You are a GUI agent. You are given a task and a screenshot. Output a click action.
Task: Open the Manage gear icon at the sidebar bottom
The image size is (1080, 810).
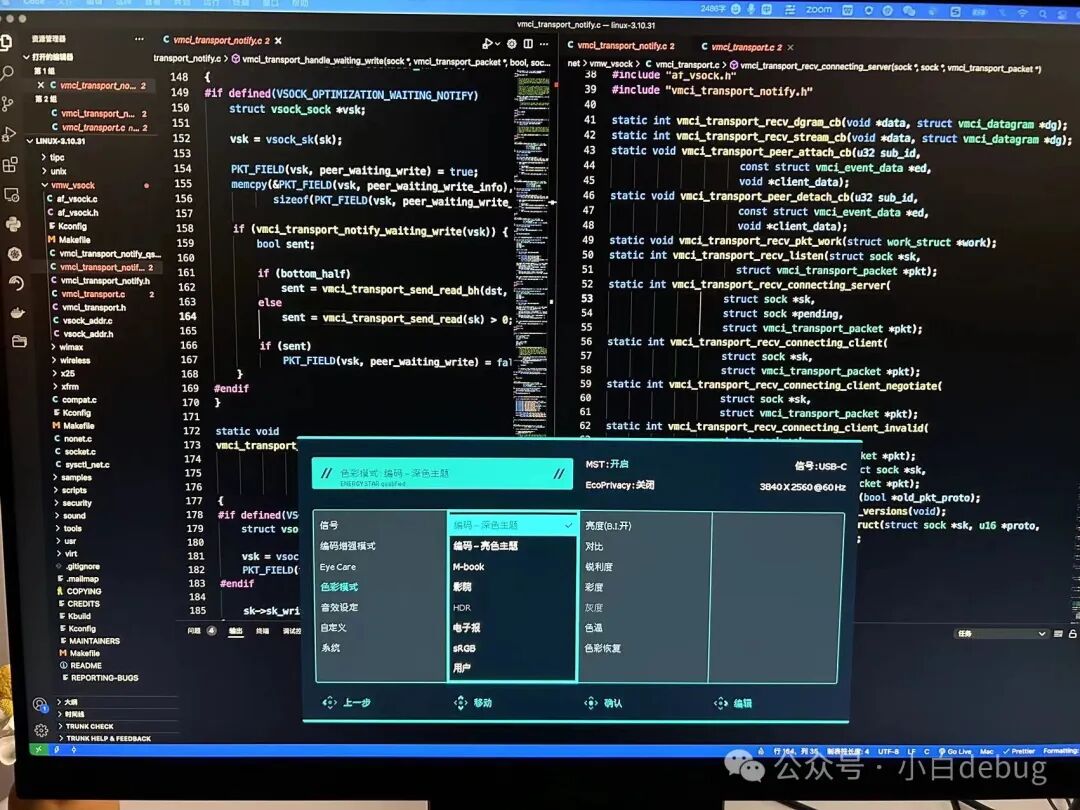pos(41,730)
